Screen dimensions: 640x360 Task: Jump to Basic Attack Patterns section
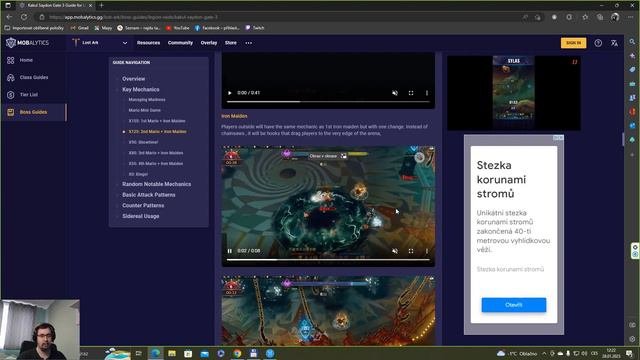(x=149, y=195)
